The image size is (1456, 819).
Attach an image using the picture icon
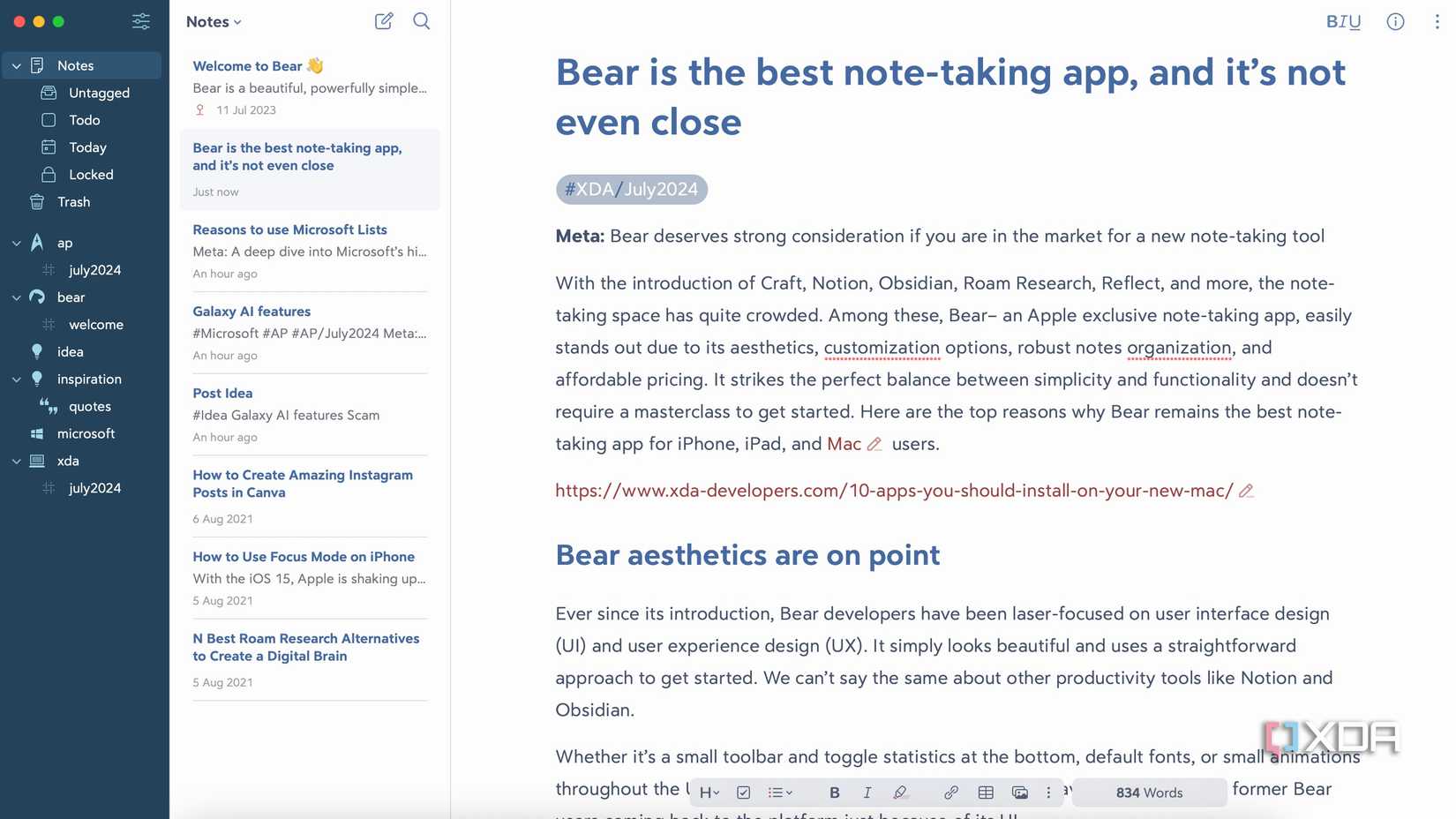pos(1020,792)
